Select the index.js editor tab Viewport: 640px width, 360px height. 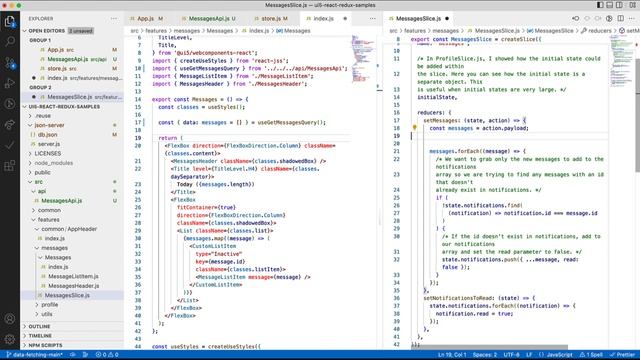pyautogui.click(x=323, y=19)
